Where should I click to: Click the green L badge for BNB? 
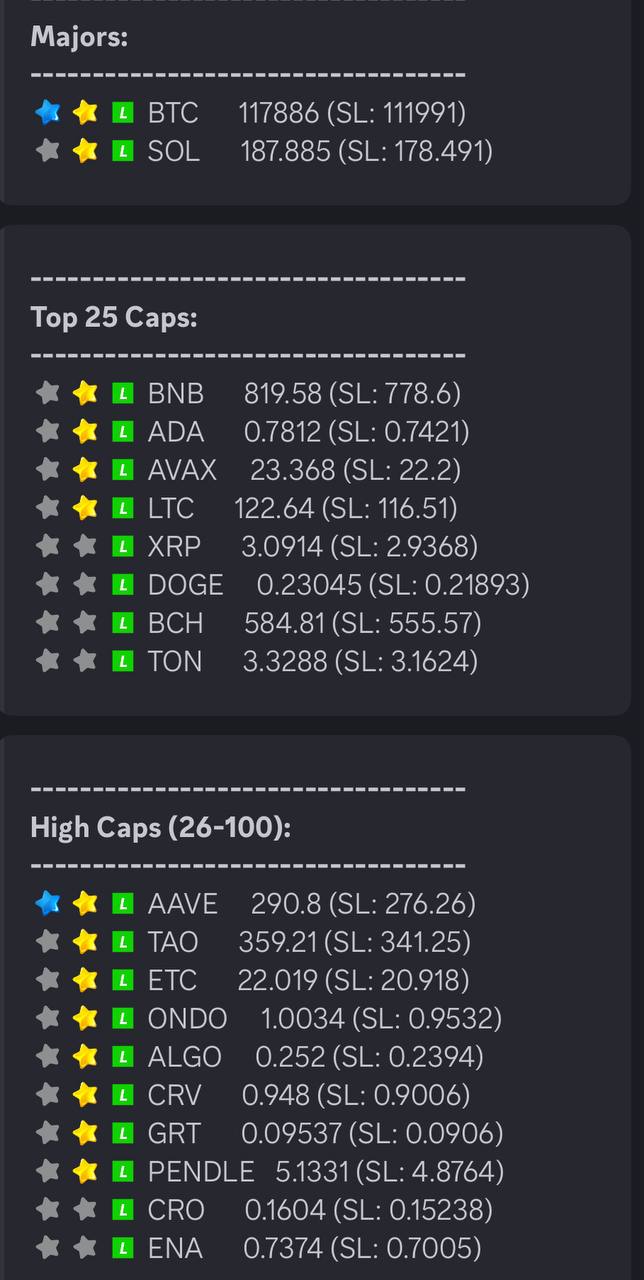(122, 394)
